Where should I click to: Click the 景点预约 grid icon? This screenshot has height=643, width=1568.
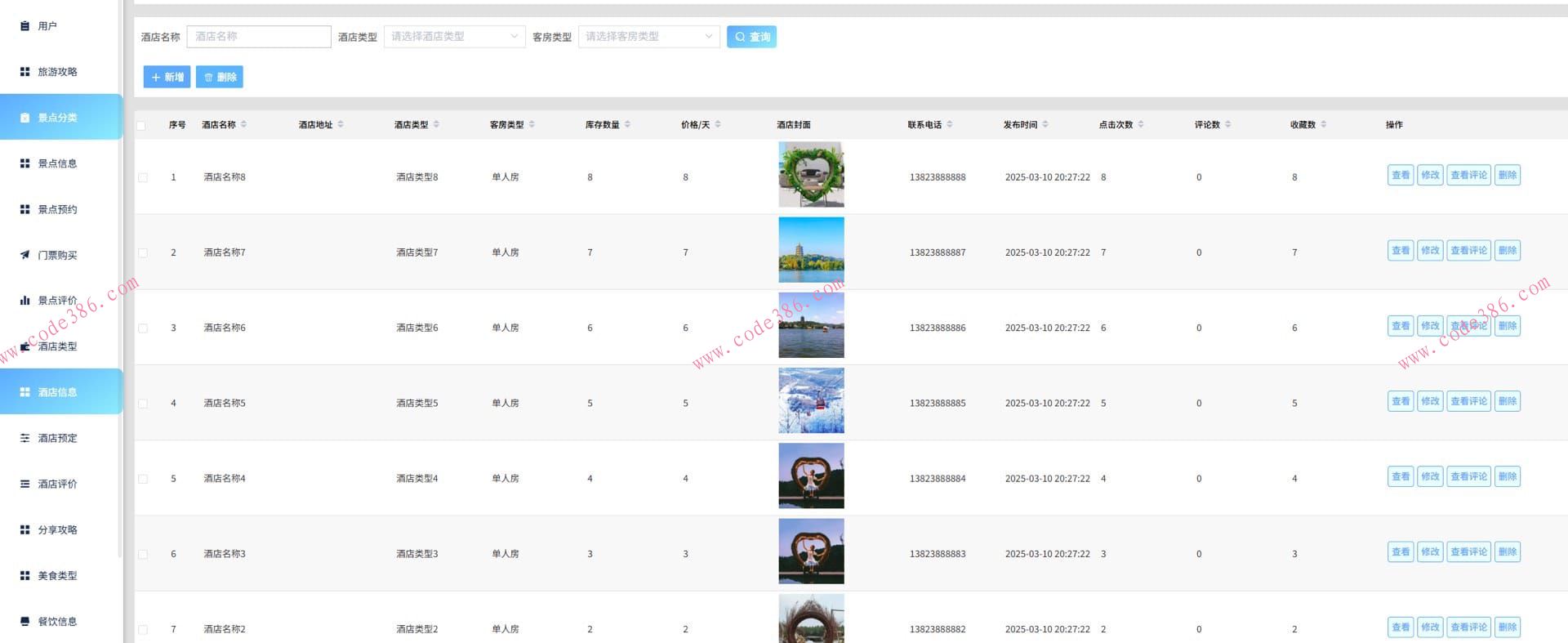tap(24, 209)
